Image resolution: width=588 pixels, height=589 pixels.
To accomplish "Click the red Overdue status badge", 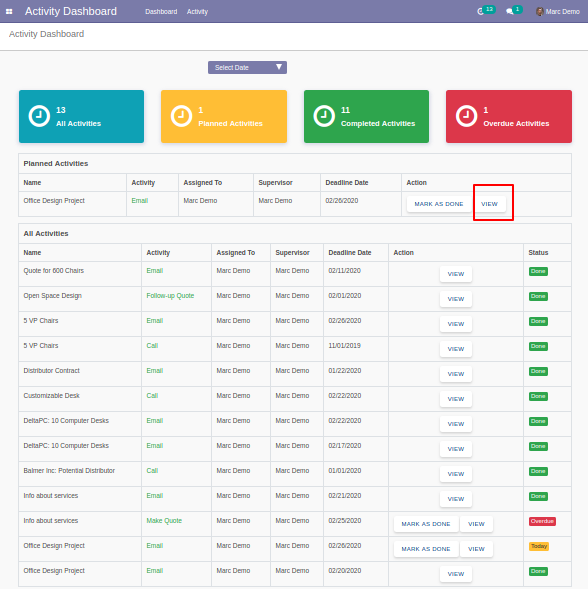I will [542, 521].
